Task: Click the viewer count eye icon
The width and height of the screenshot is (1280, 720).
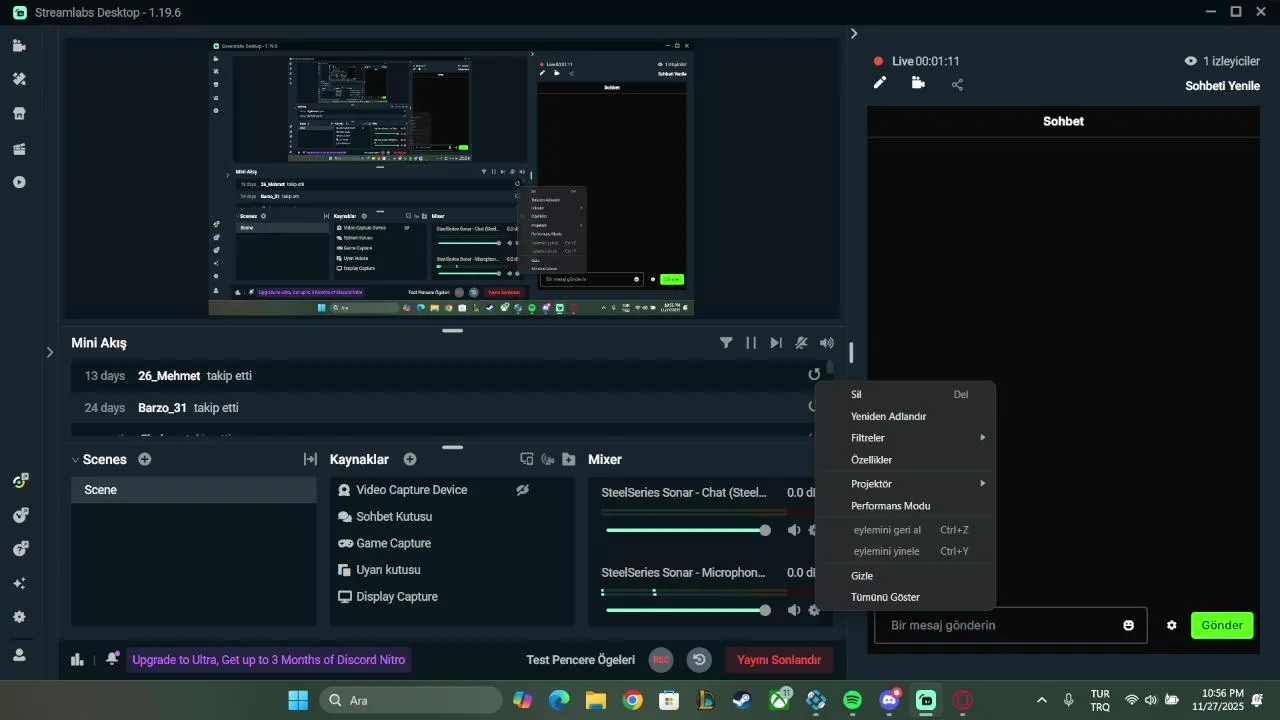Action: [x=1190, y=61]
